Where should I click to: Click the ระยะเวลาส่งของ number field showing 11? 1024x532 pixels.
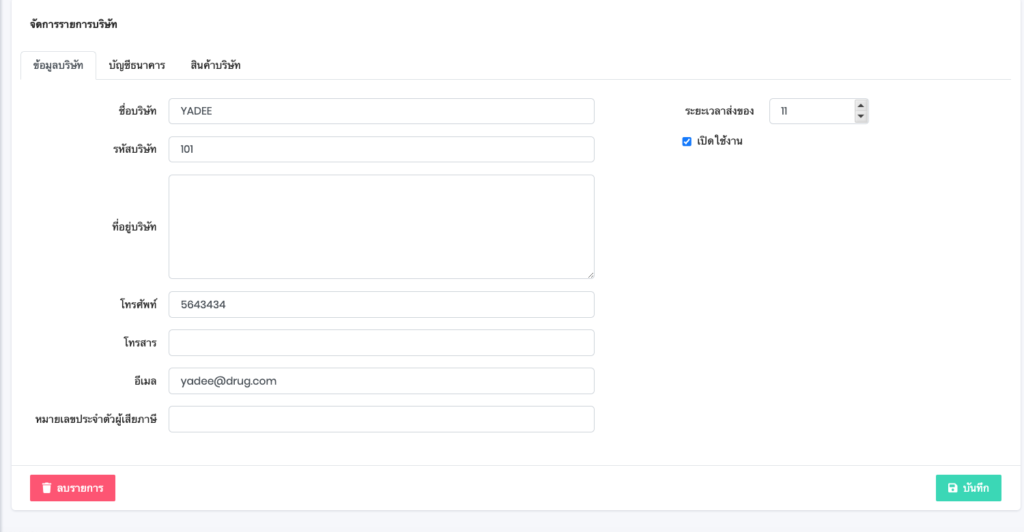pyautogui.click(x=810, y=111)
